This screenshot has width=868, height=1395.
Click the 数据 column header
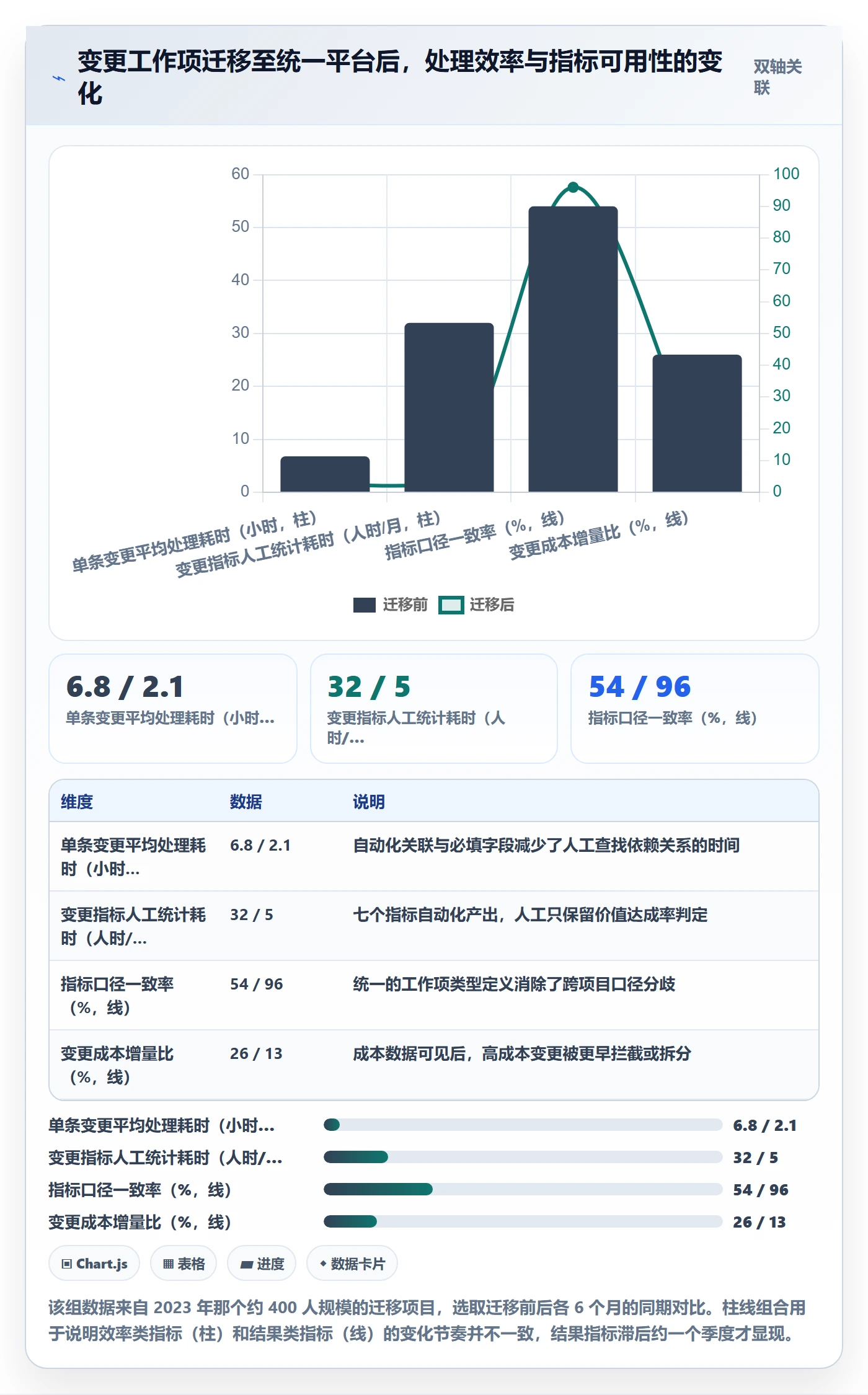point(246,802)
